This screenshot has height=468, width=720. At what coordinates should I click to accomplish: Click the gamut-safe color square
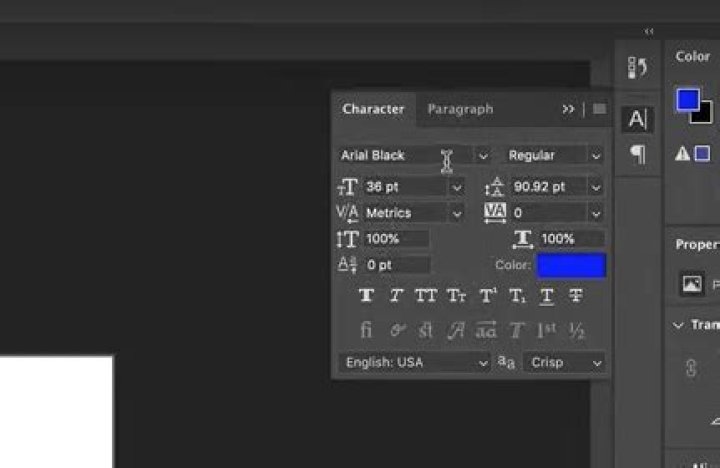pos(702,153)
